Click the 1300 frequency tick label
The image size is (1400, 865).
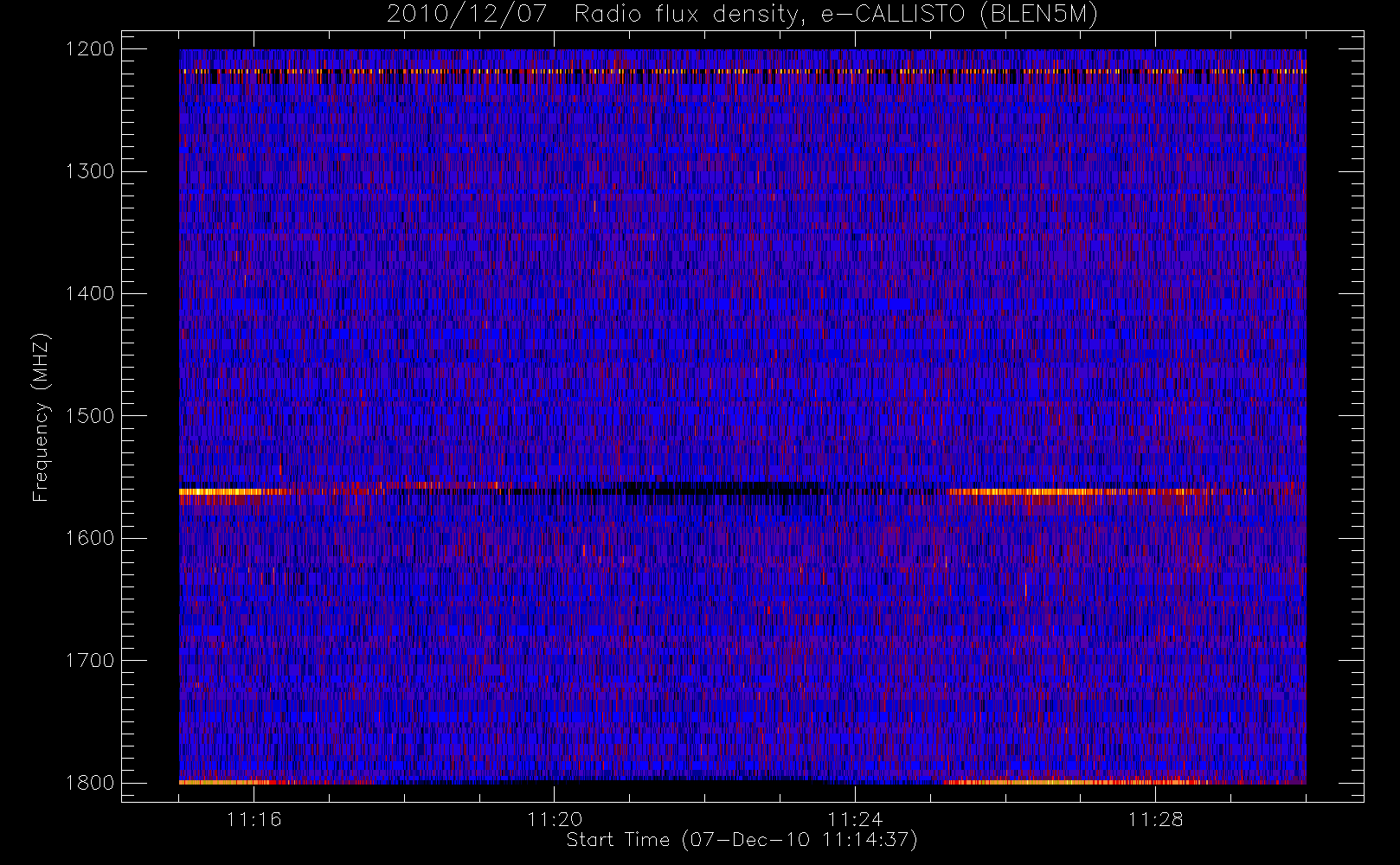[x=90, y=171]
